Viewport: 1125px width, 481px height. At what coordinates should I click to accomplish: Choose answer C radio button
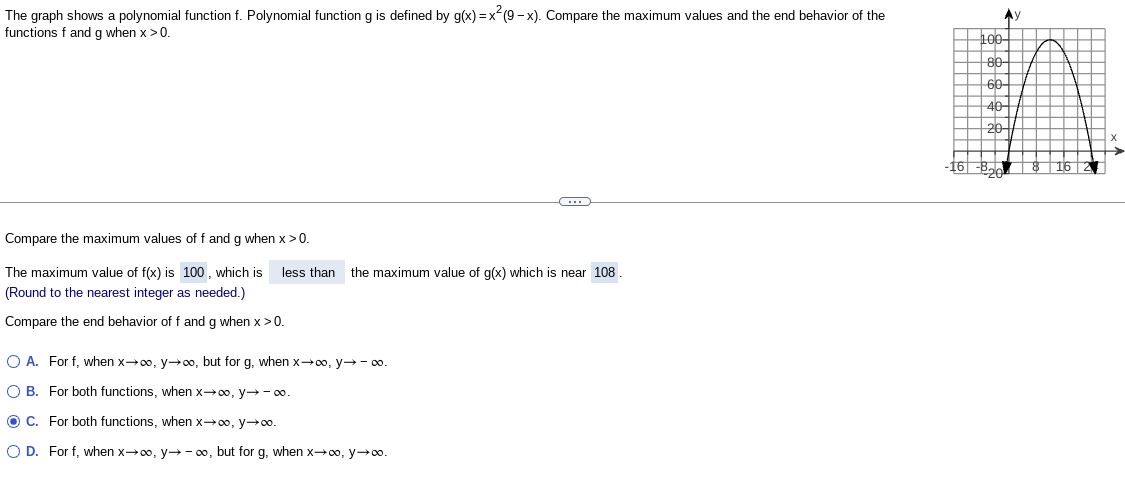coord(13,421)
